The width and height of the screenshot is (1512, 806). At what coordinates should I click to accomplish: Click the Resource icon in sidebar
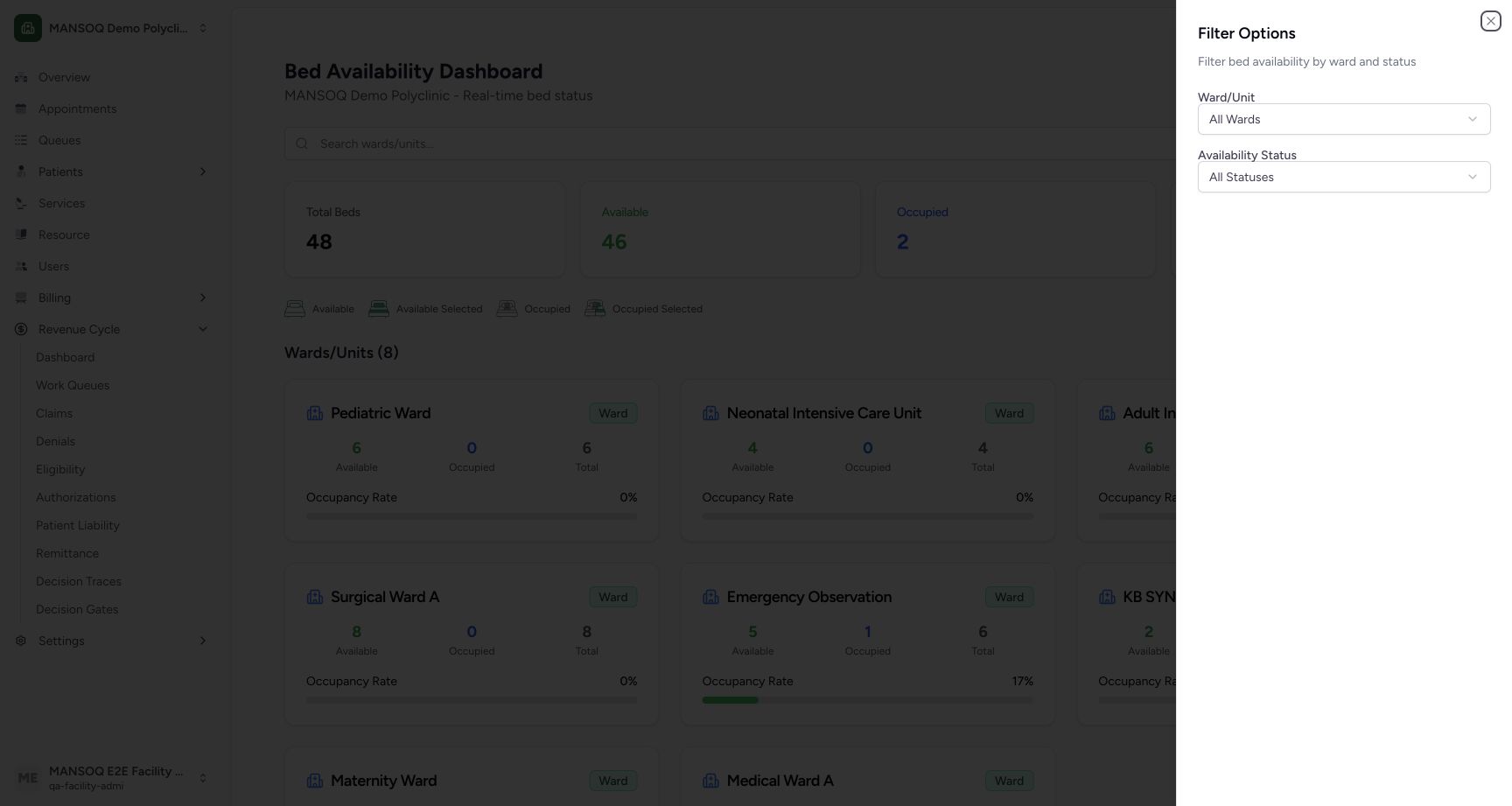tap(21, 235)
